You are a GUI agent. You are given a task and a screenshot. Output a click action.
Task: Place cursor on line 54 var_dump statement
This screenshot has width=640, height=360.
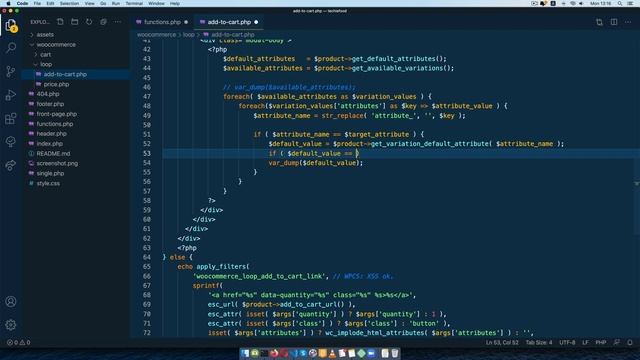(x=316, y=163)
